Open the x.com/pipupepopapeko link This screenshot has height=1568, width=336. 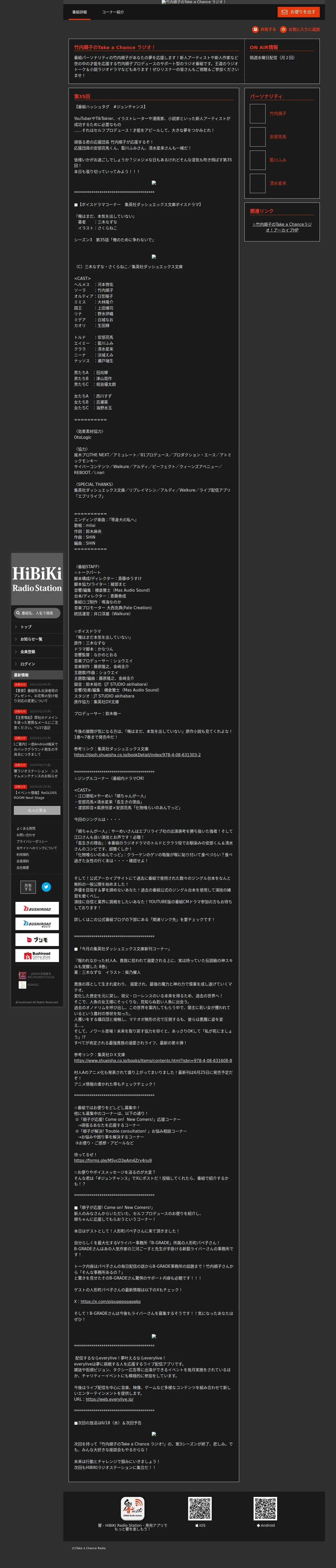110,1301
